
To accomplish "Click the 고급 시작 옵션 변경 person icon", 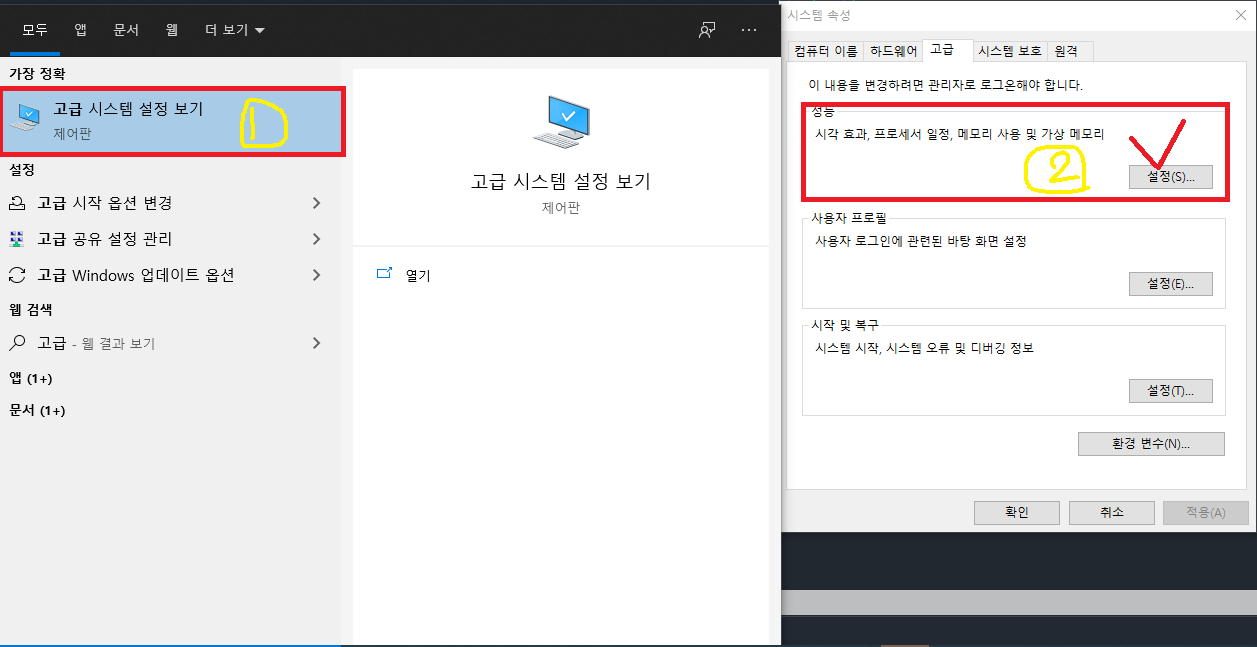I will click(17, 203).
